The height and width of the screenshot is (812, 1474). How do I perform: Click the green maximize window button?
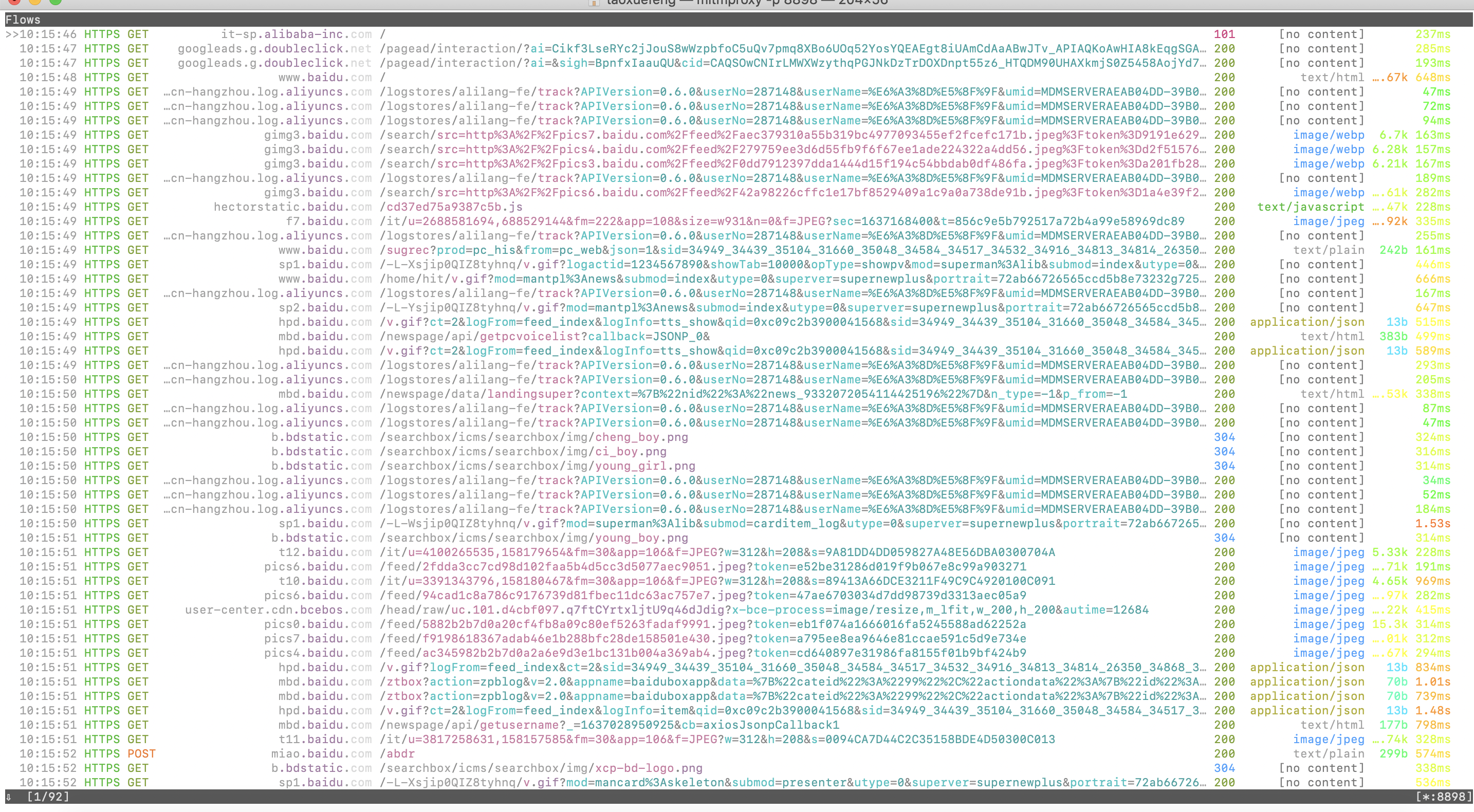point(56,2)
